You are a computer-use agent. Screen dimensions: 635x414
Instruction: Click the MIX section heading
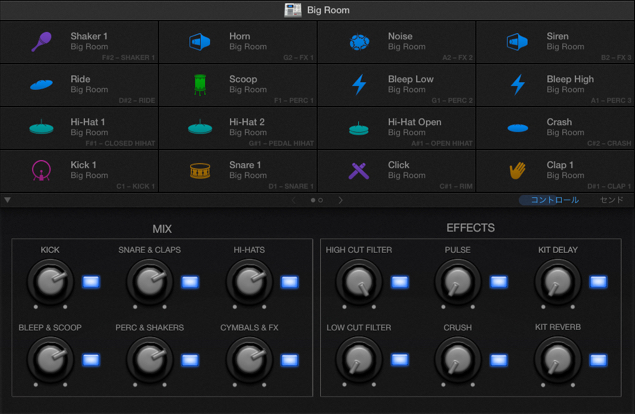coord(162,229)
